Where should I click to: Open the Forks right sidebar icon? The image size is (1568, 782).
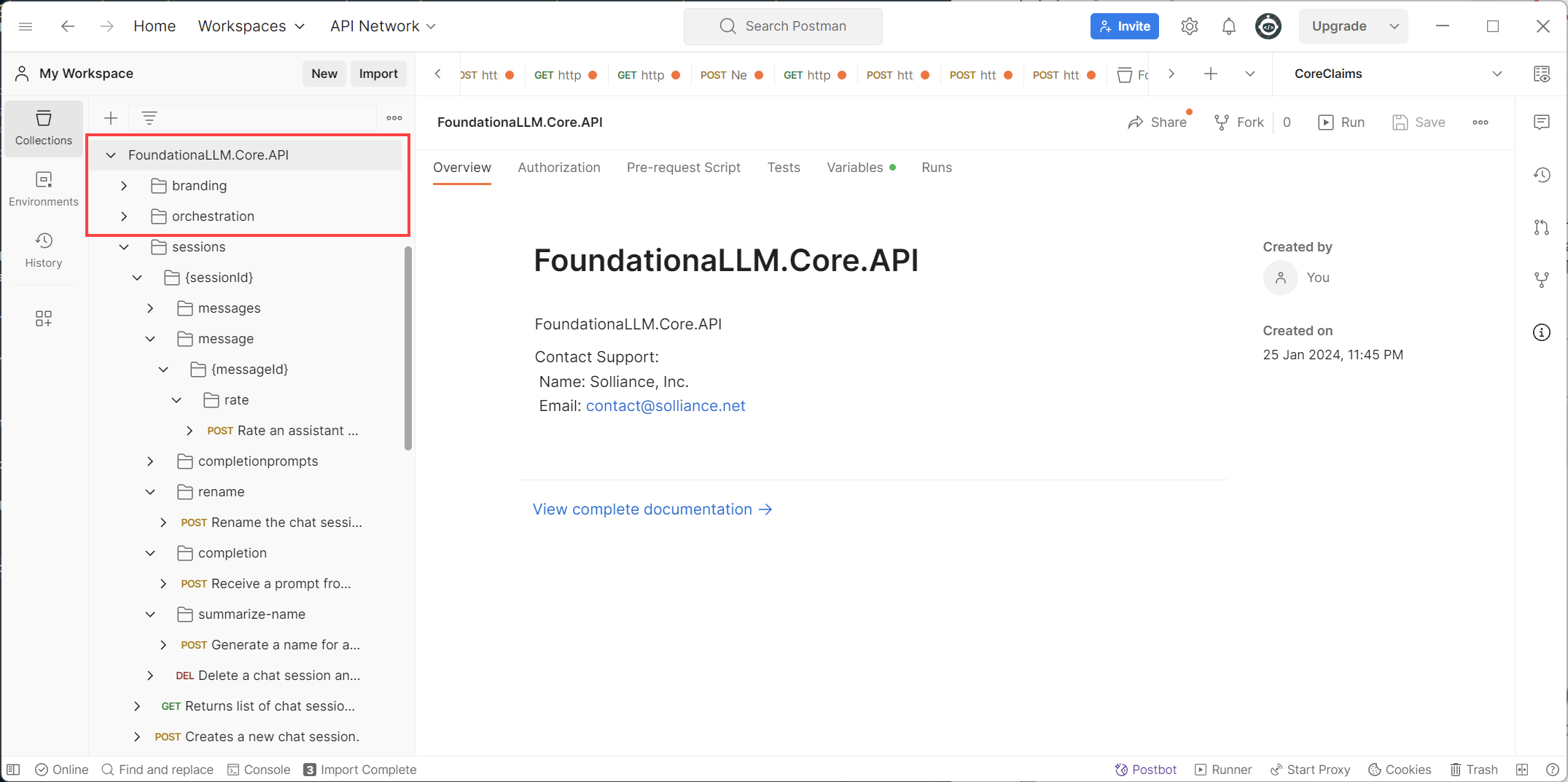(1542, 280)
